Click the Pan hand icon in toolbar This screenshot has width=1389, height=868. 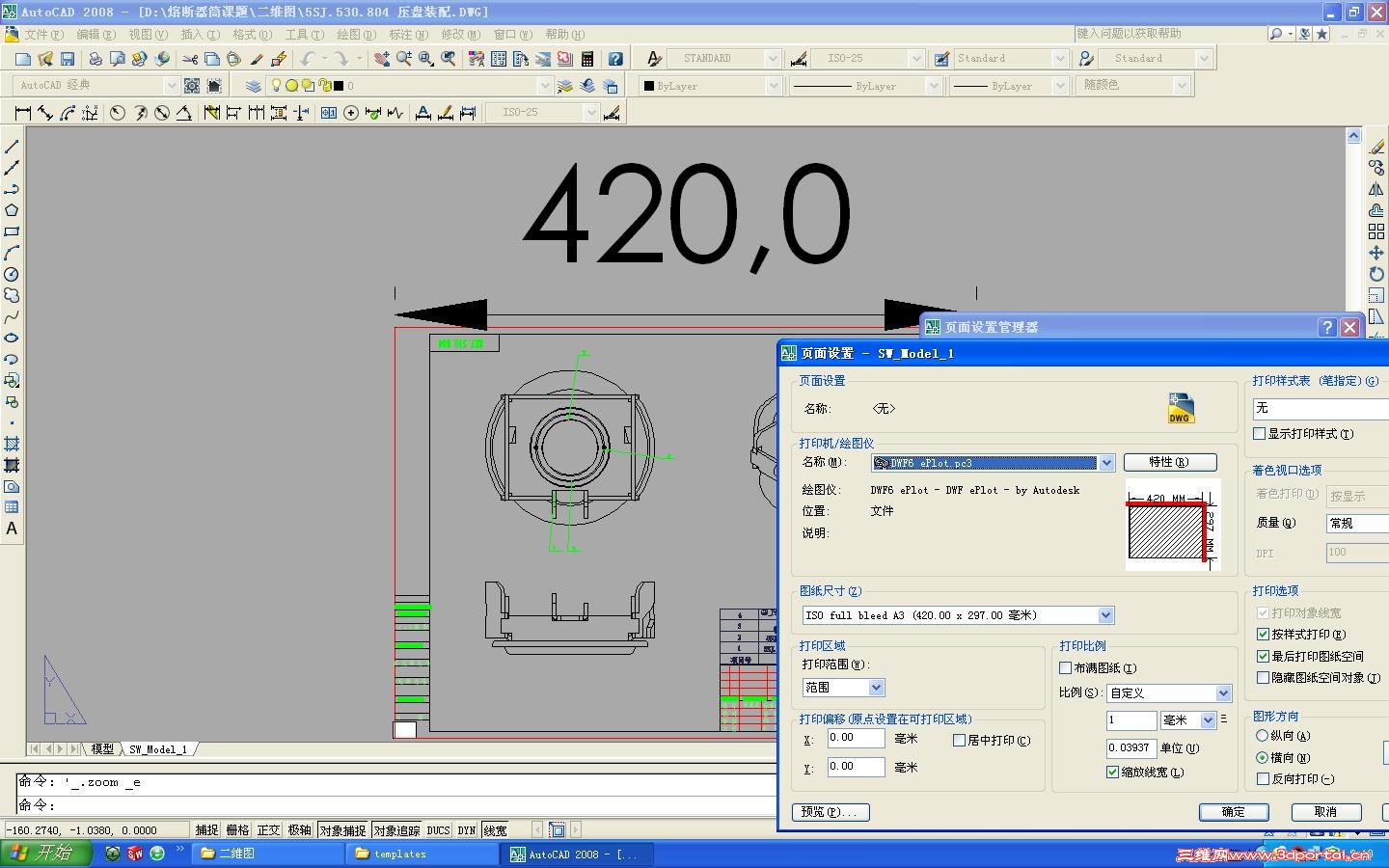pos(382,59)
